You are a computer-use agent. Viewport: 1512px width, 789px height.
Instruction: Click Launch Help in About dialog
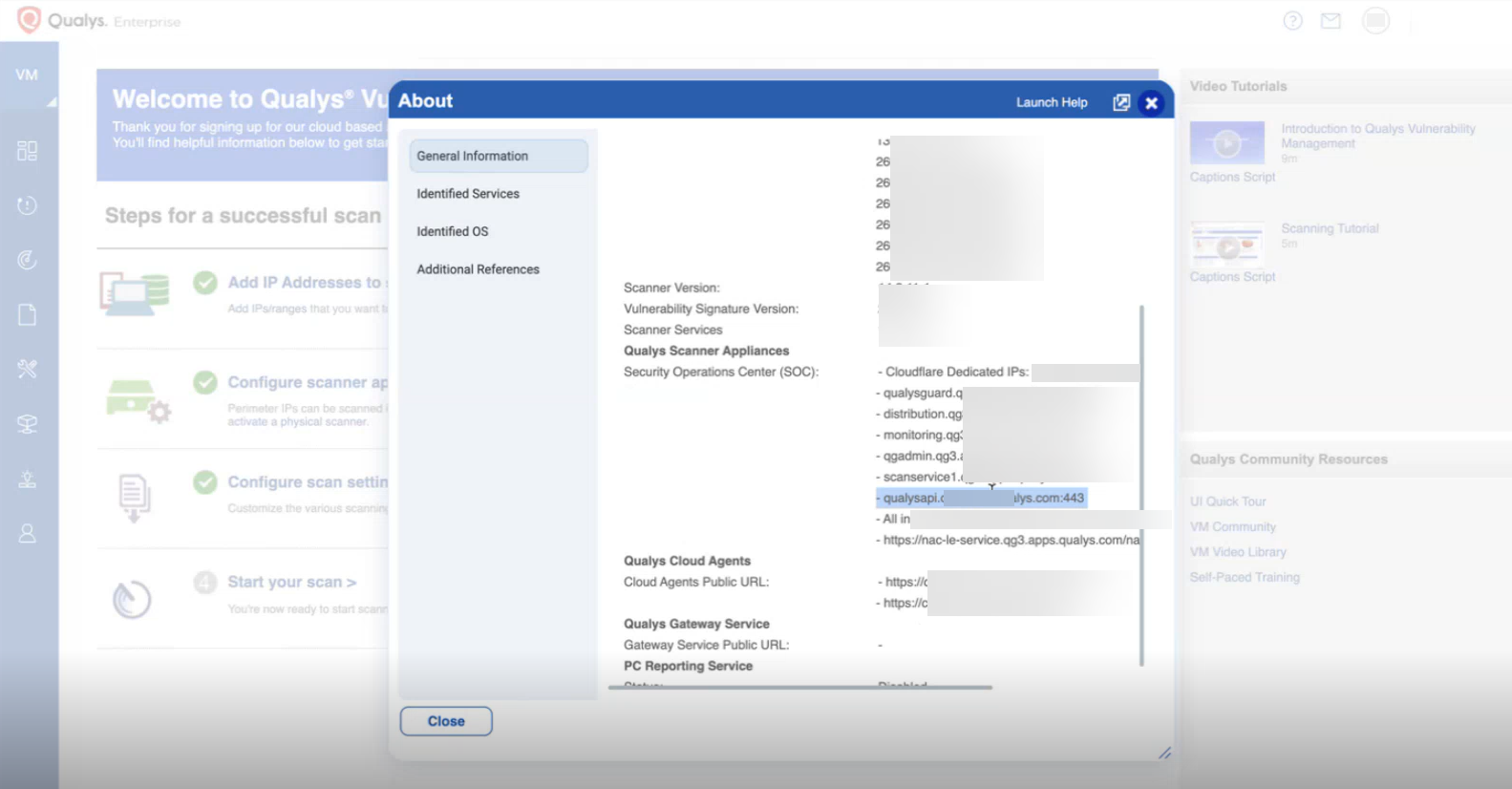click(x=1052, y=102)
